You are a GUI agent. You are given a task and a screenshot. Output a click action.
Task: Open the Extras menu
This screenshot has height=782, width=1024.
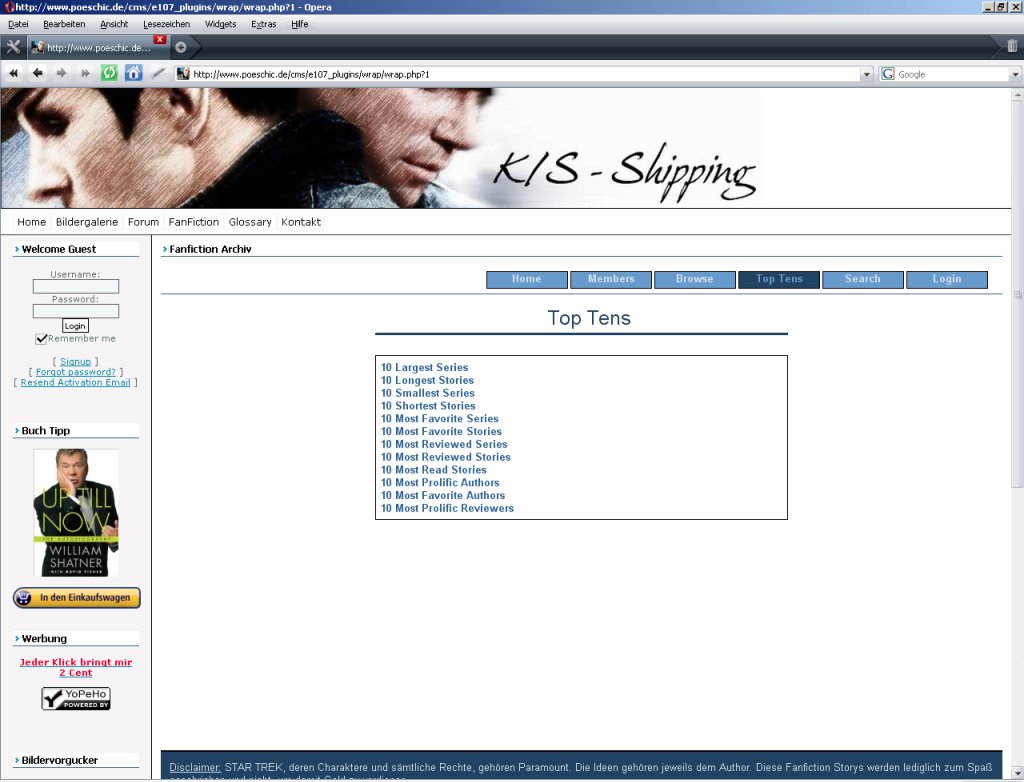[264, 24]
